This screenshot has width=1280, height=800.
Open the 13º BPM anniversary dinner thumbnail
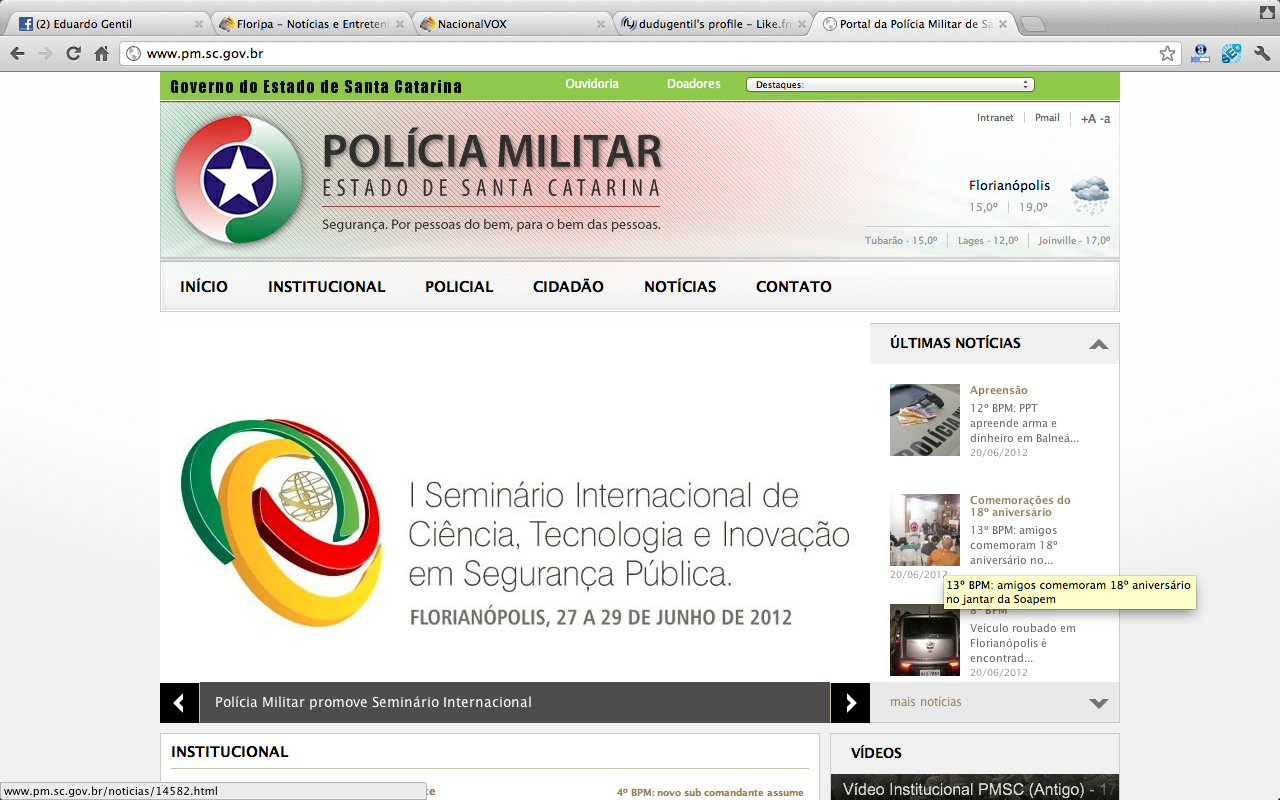pyautogui.click(x=925, y=530)
